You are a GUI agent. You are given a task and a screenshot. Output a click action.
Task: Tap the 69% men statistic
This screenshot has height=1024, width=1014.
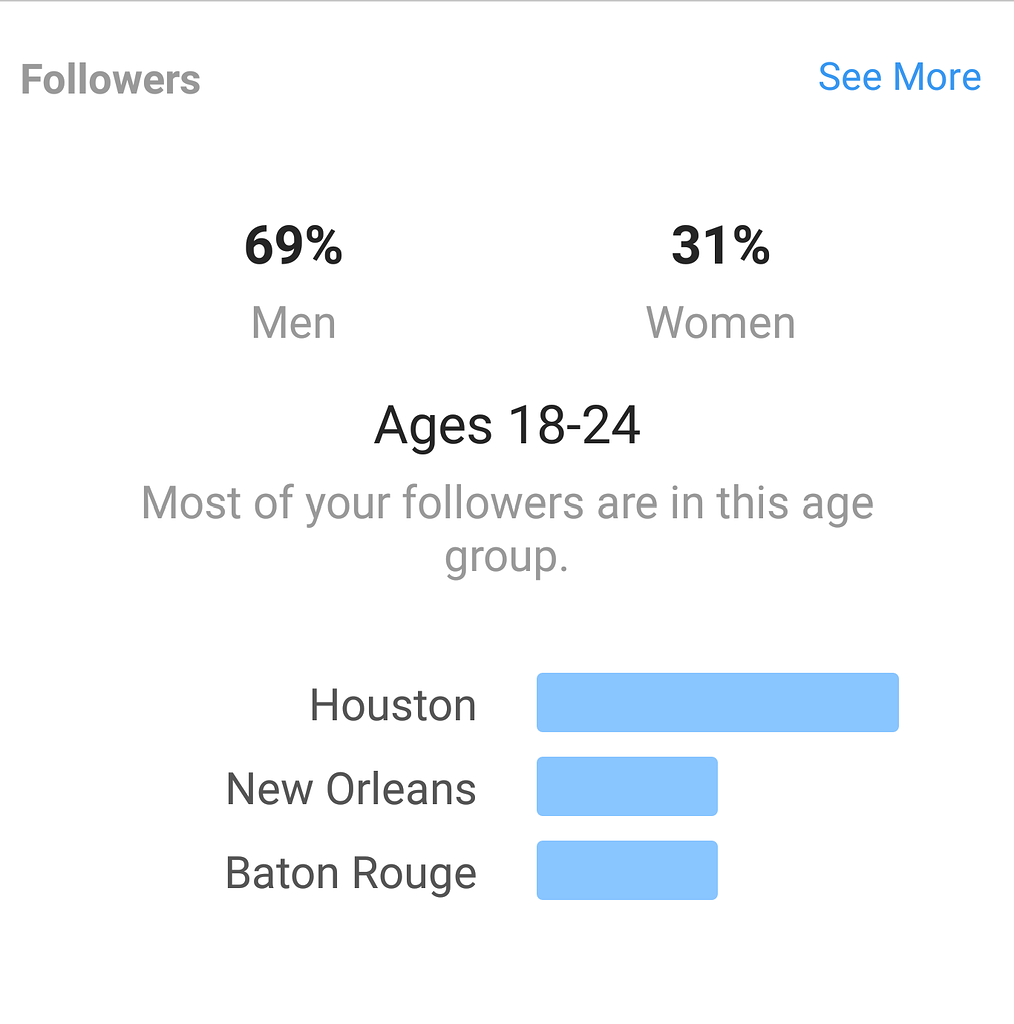pyautogui.click(x=293, y=246)
